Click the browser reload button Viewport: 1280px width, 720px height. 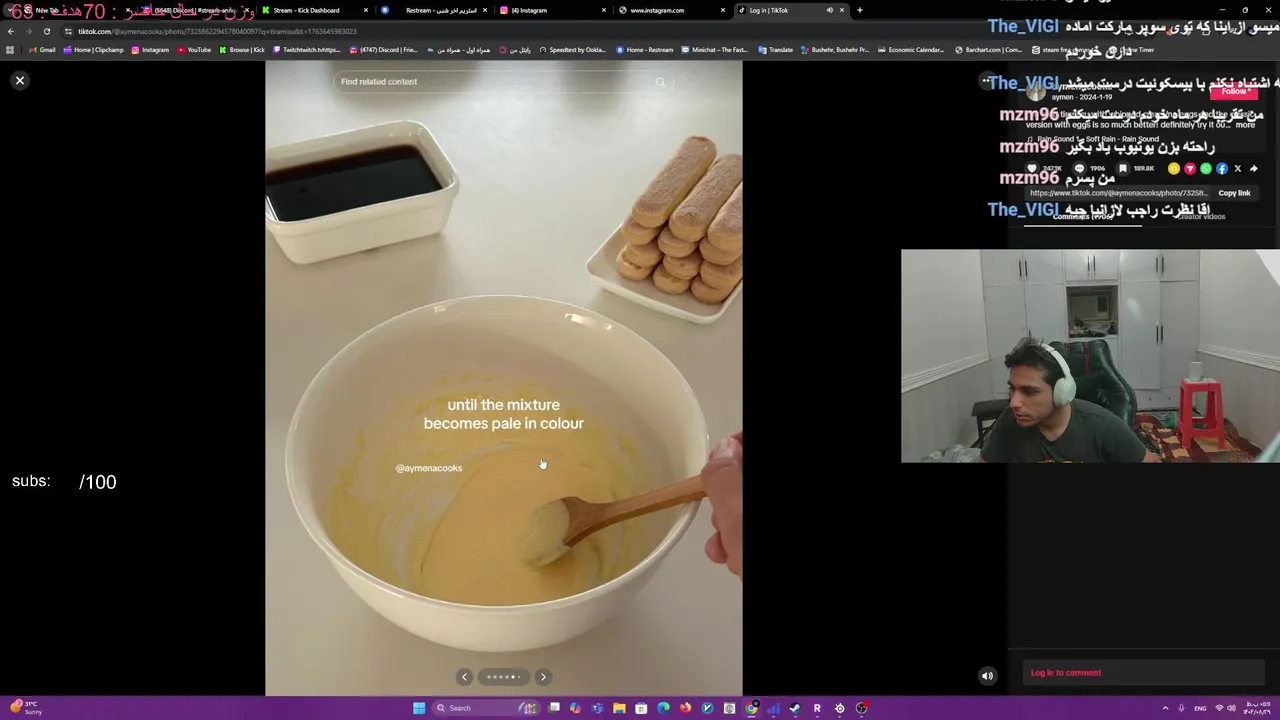[46, 31]
